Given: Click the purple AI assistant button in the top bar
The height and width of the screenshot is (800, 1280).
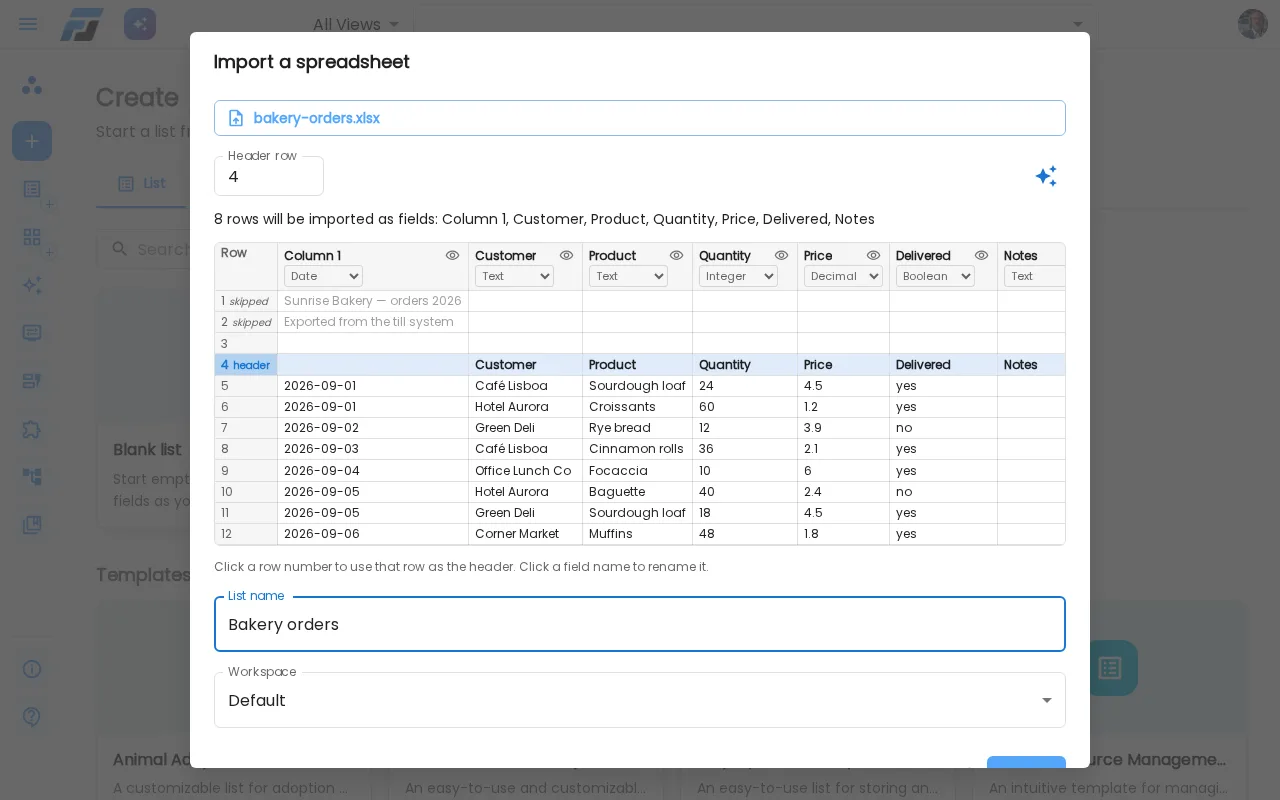Looking at the screenshot, I should [140, 24].
